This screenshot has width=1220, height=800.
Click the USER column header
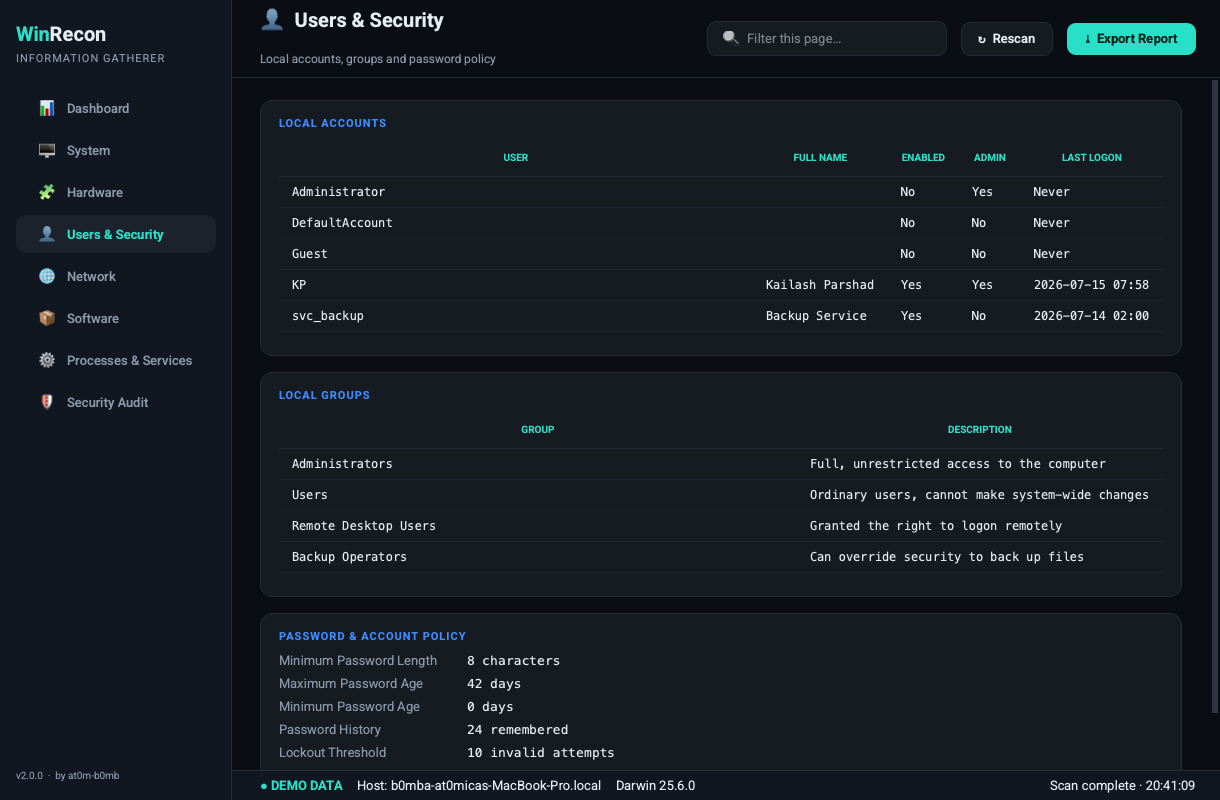pos(516,158)
